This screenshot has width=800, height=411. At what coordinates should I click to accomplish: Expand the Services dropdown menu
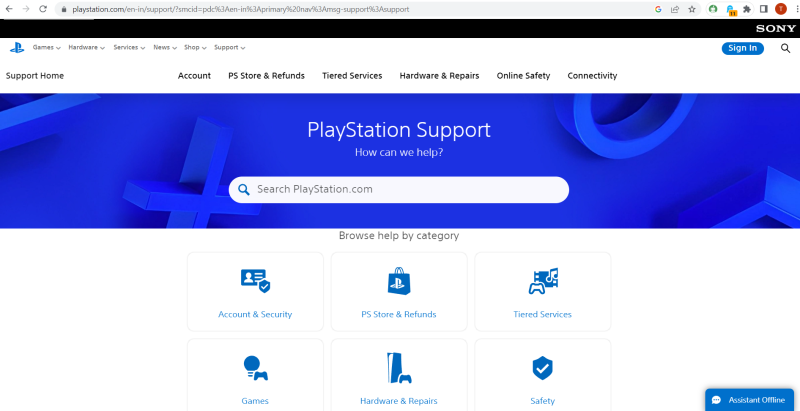130,47
